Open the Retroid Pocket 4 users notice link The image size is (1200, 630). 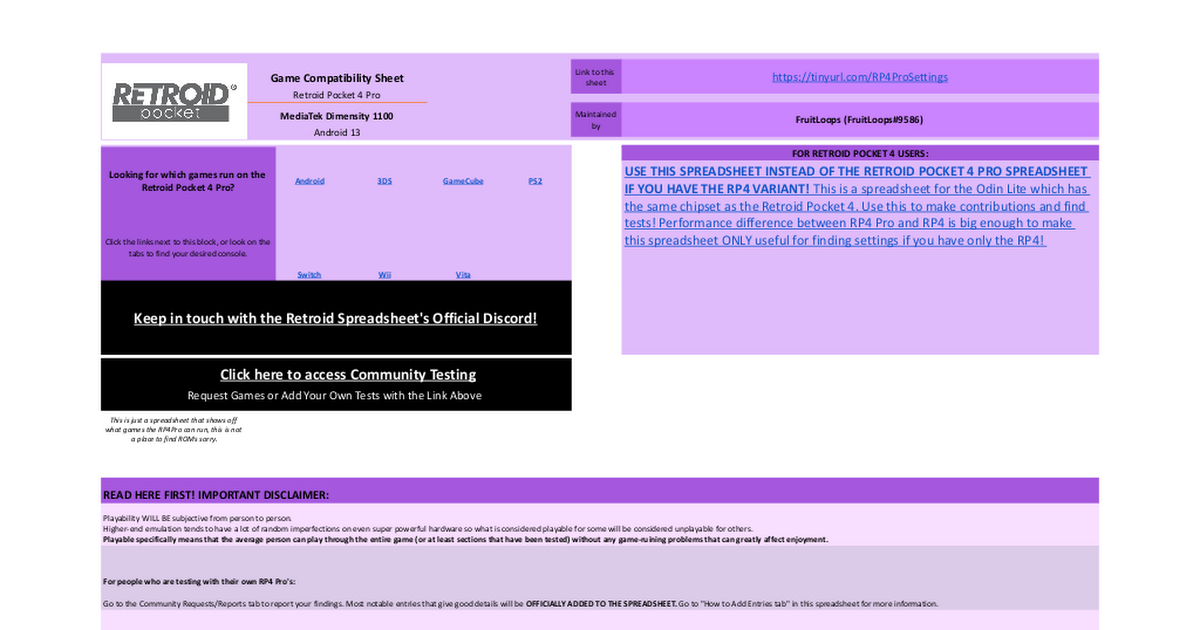pyautogui.click(x=857, y=205)
